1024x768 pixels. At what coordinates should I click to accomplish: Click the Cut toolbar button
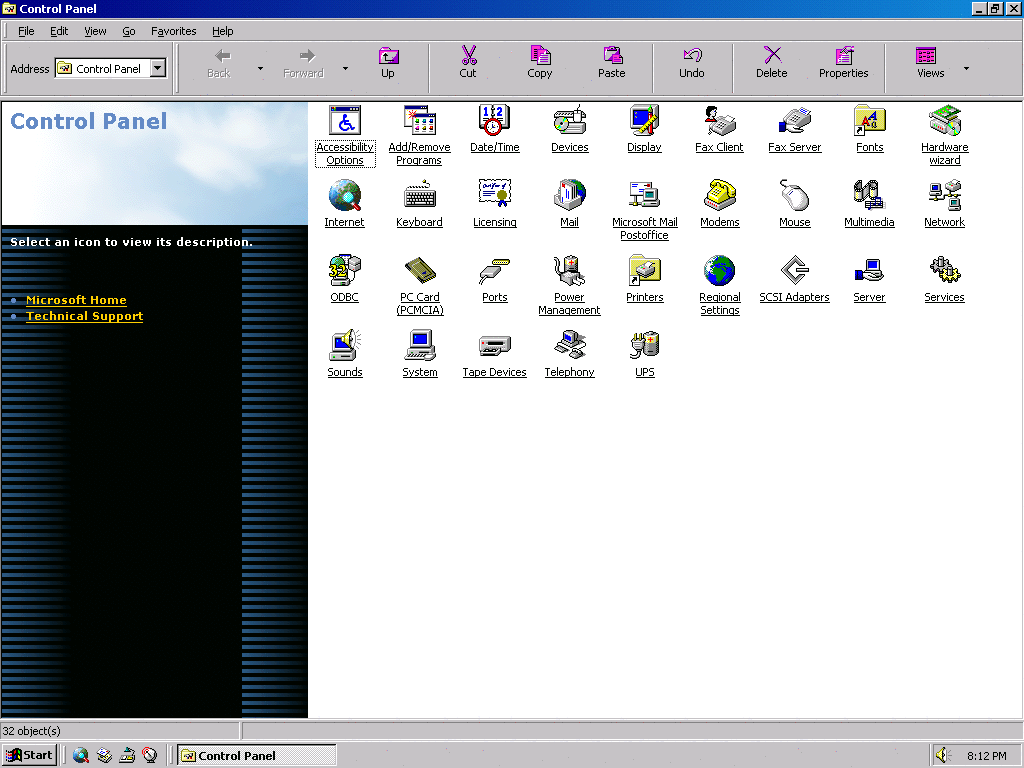coord(468,63)
